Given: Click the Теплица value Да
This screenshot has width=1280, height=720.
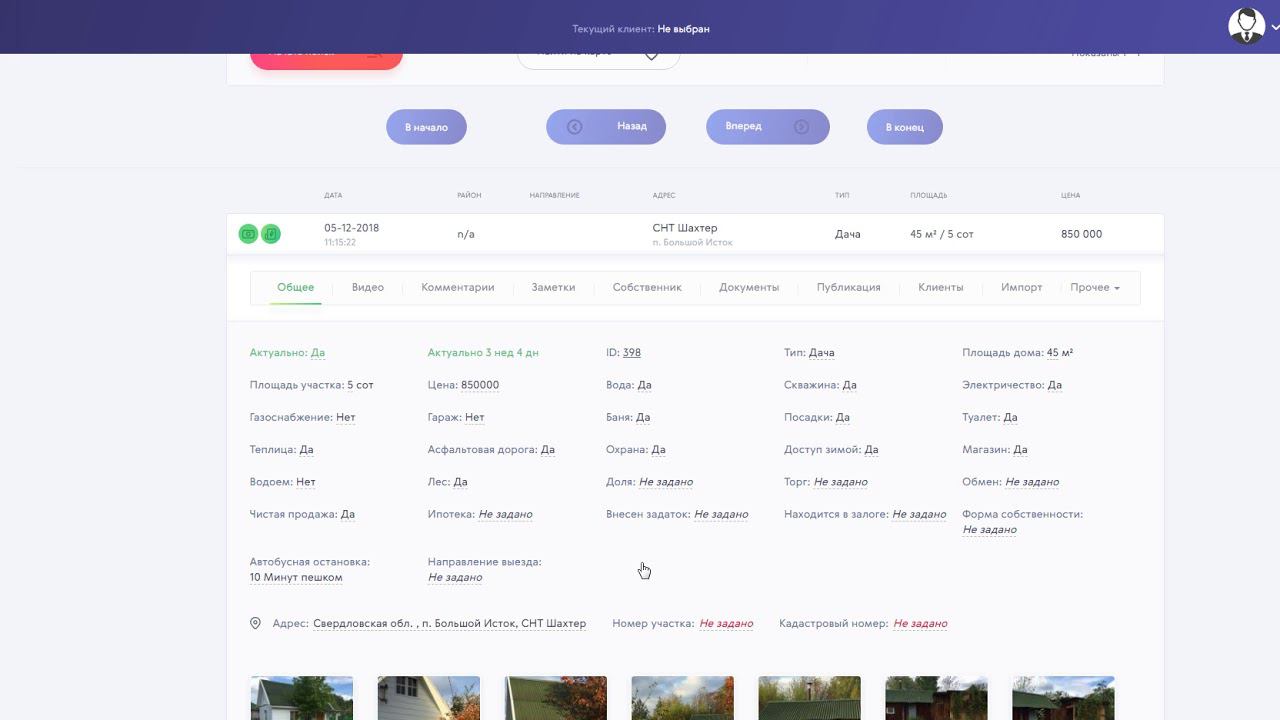Looking at the screenshot, I should click(307, 450).
